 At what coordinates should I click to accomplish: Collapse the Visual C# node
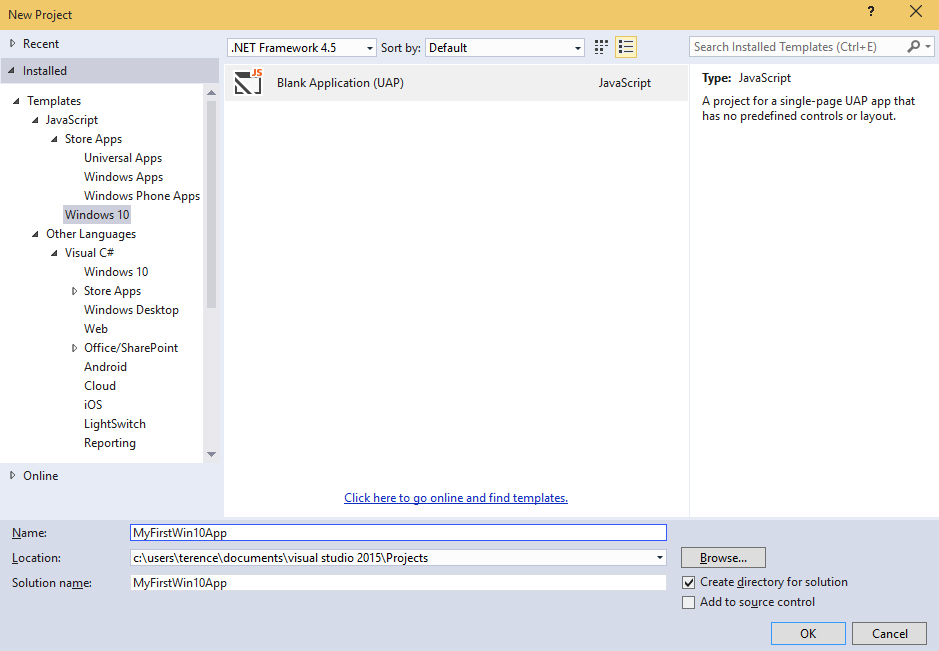pyautogui.click(x=54, y=253)
